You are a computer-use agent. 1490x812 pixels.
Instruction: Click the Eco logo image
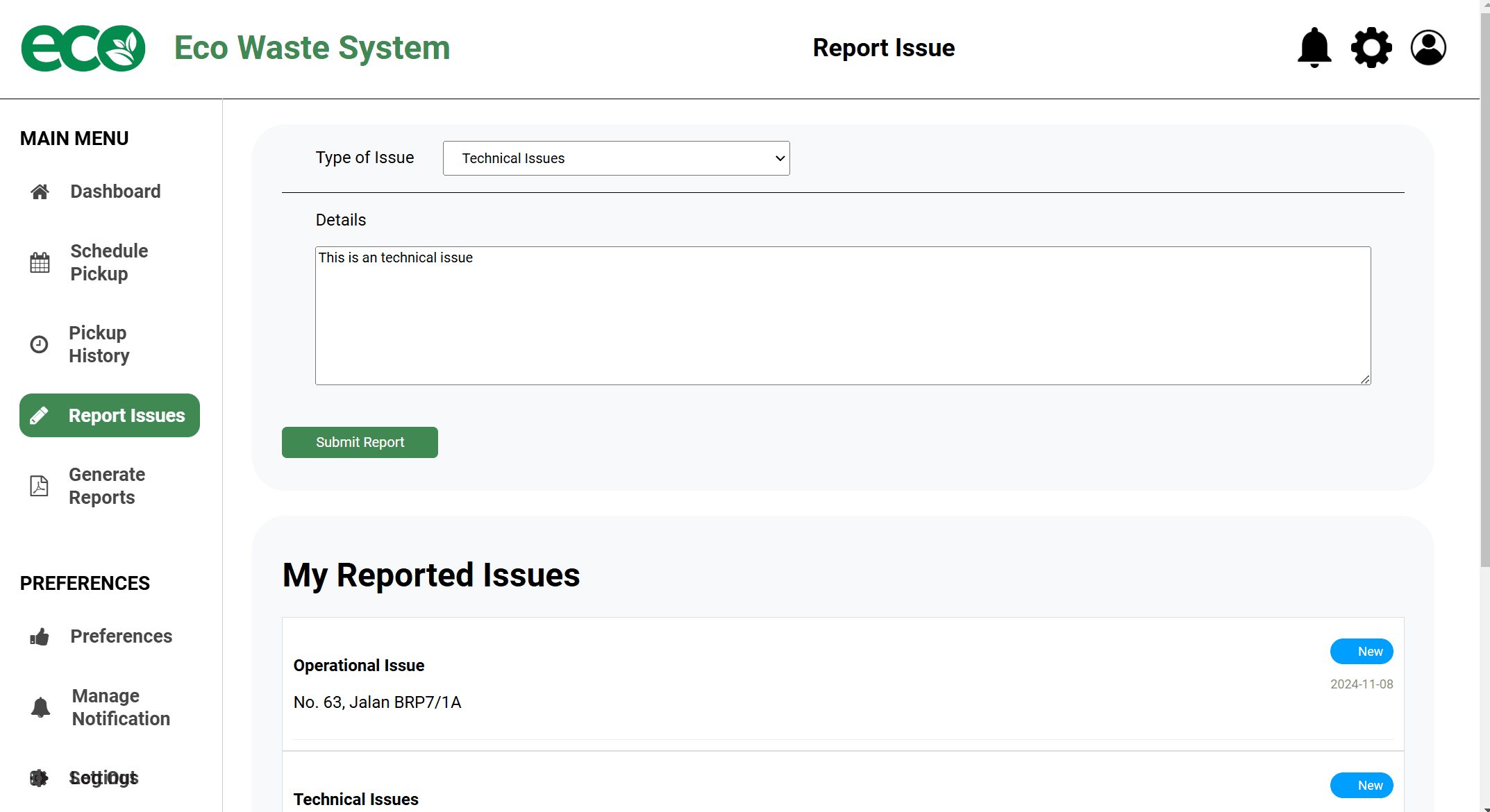coord(83,48)
